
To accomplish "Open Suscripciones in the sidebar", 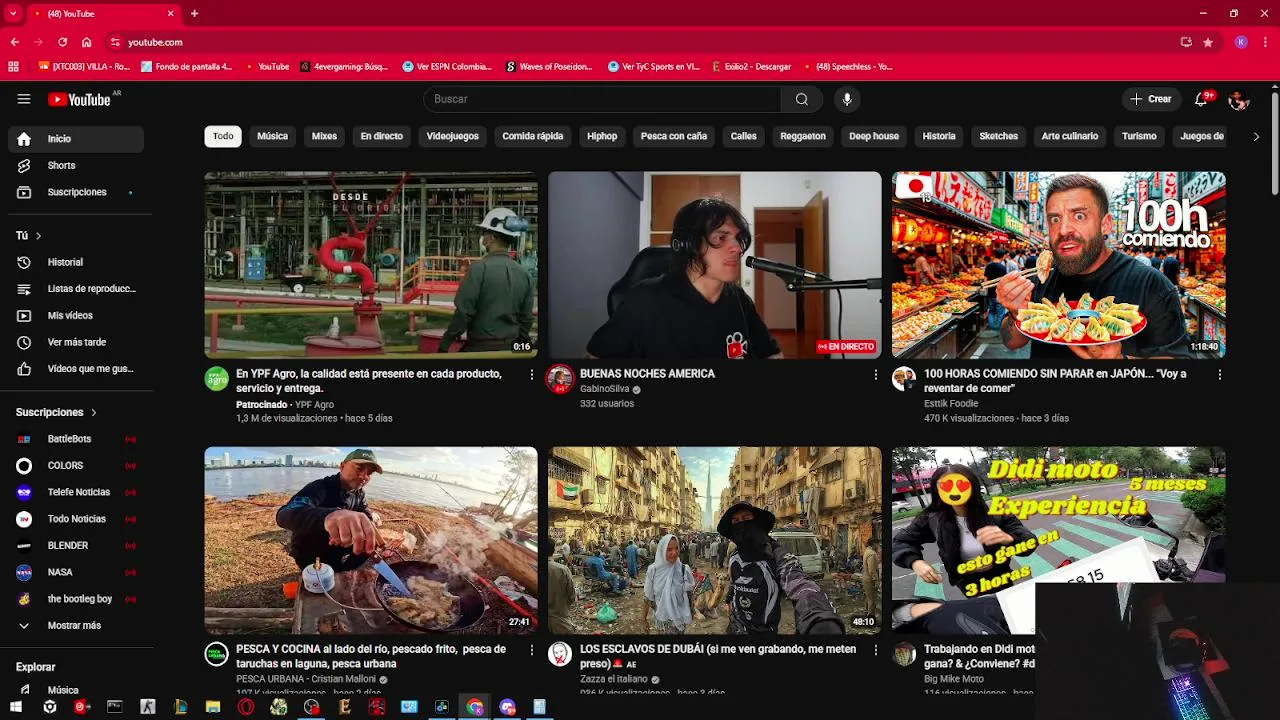I will (76, 192).
